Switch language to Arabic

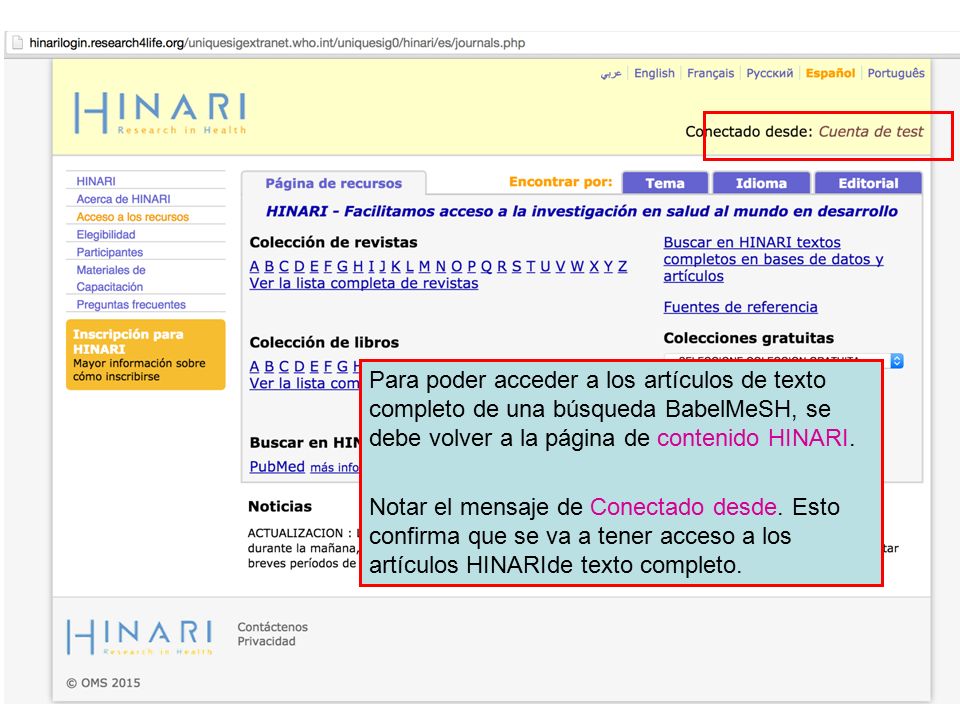[x=611, y=73]
